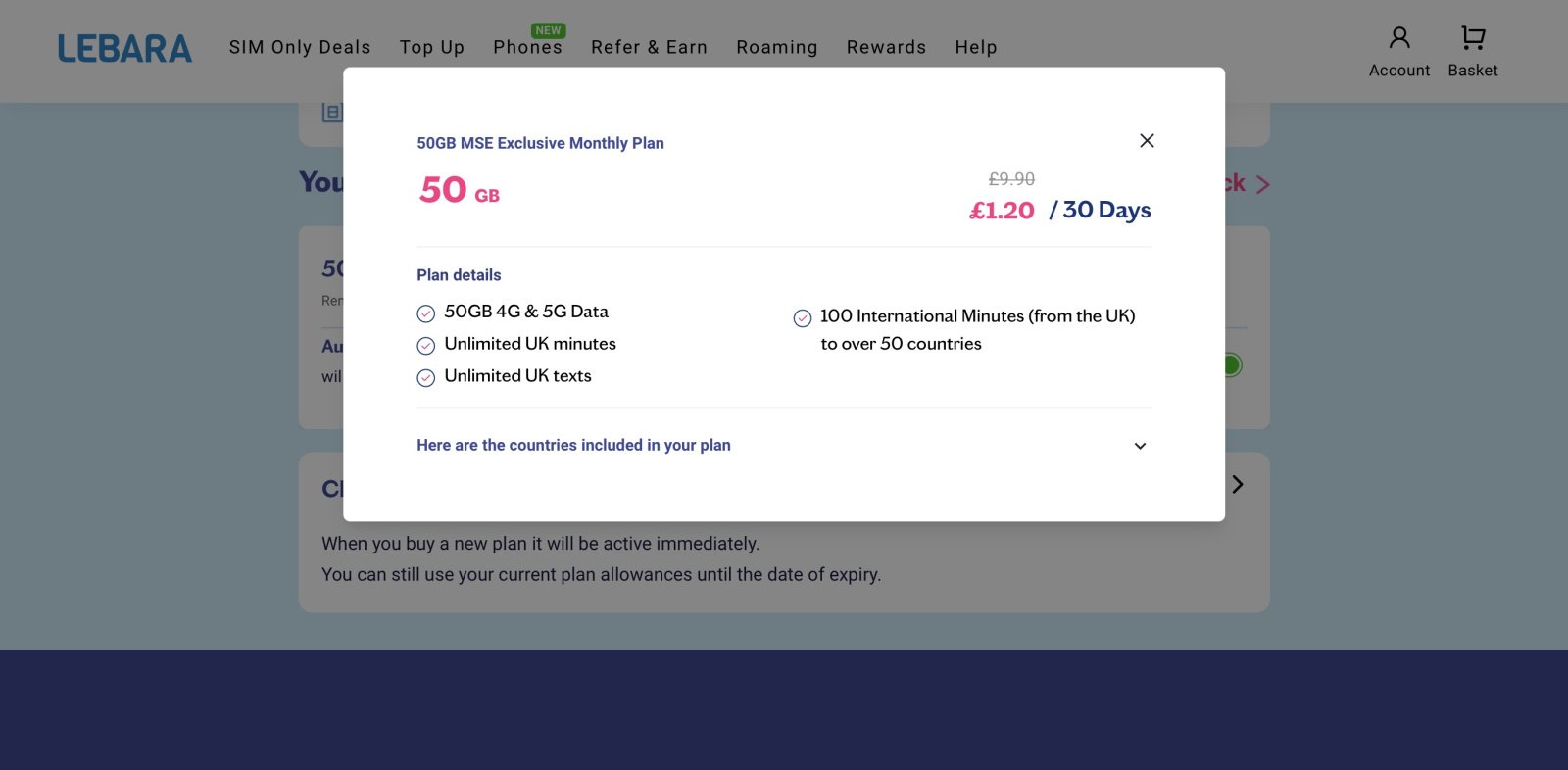
Task: Navigate to the Roaming section
Action: click(x=776, y=47)
